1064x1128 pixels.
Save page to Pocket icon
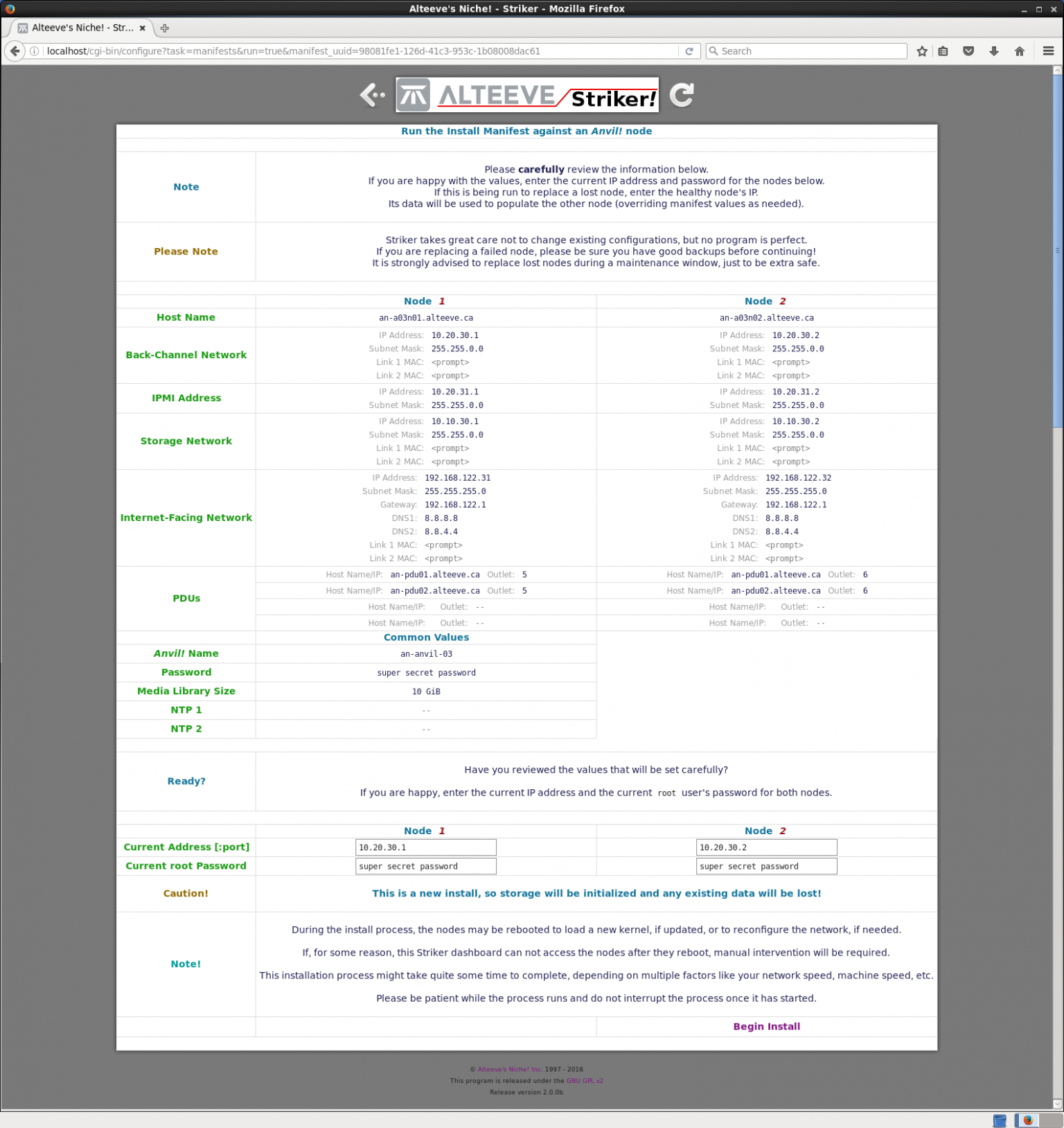[968, 51]
